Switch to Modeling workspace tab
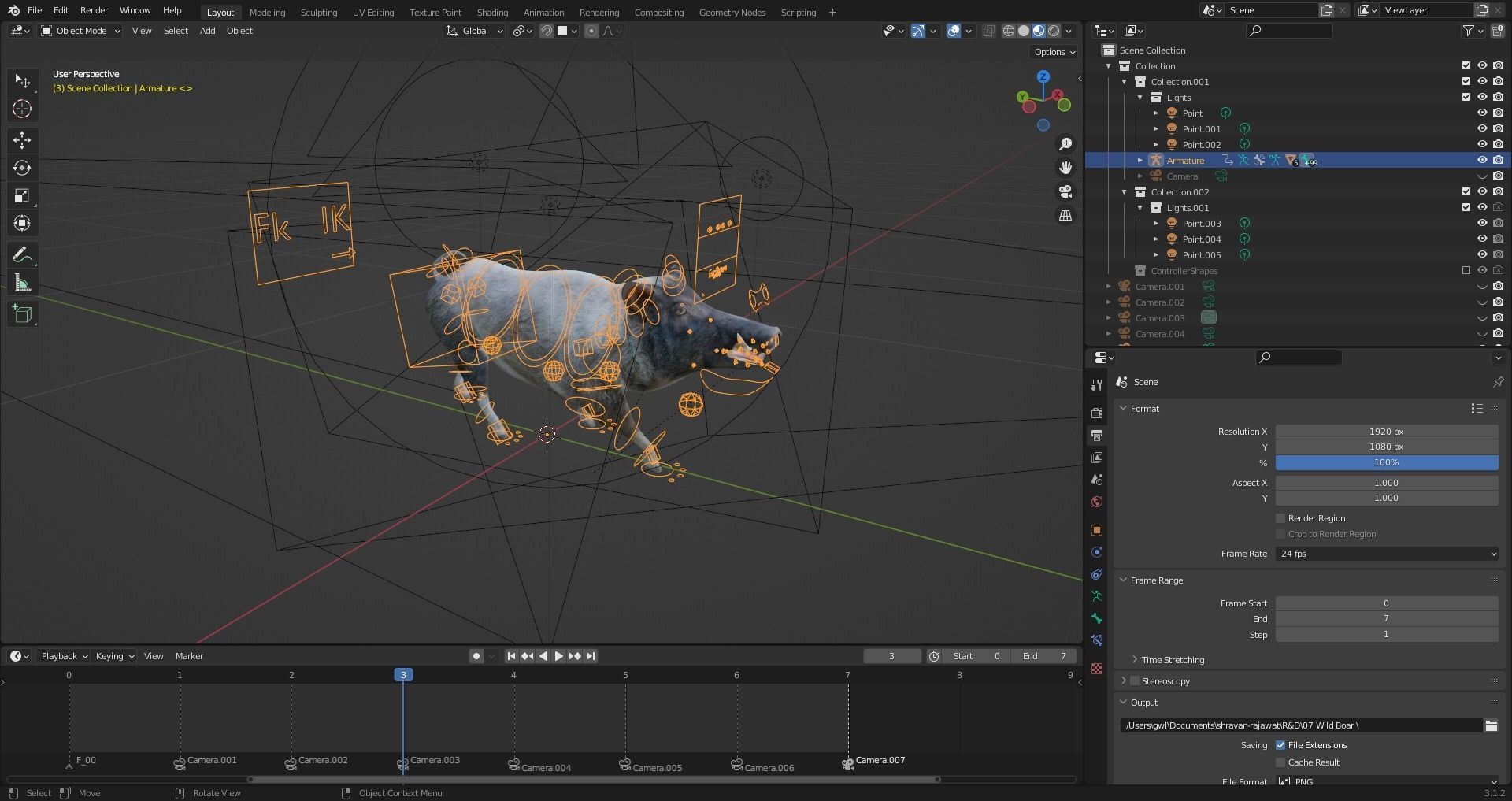This screenshot has height=801, width=1512. coord(267,12)
